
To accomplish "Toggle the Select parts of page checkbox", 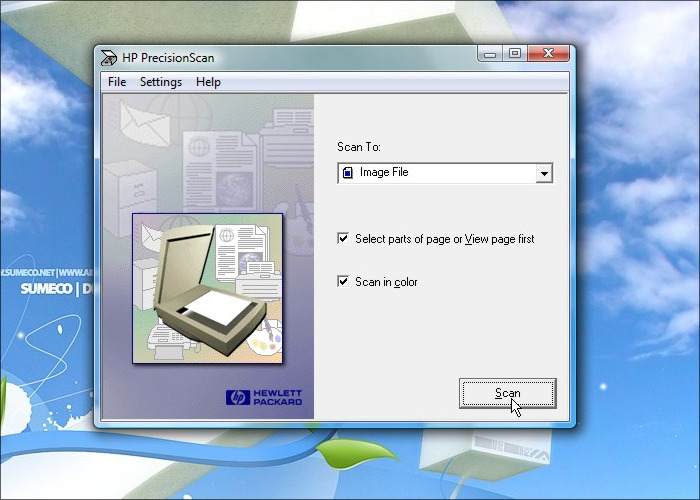I will [x=344, y=239].
